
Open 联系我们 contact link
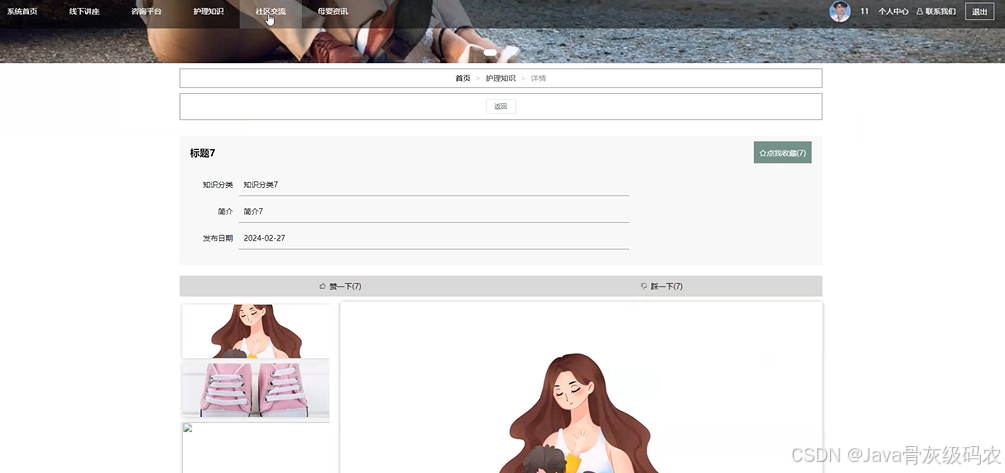(936, 12)
